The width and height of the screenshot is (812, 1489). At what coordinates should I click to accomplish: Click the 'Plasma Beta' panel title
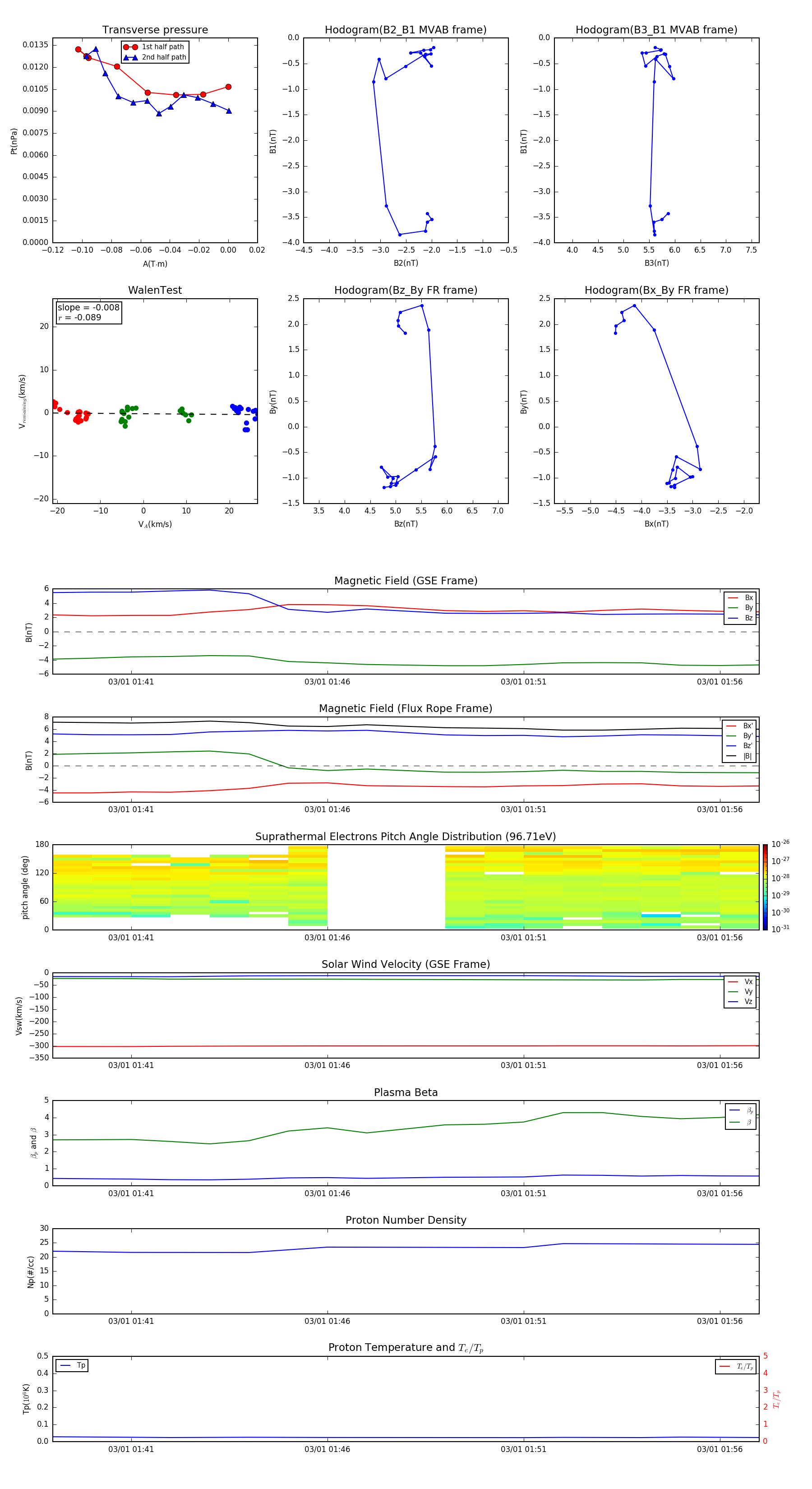(406, 1092)
